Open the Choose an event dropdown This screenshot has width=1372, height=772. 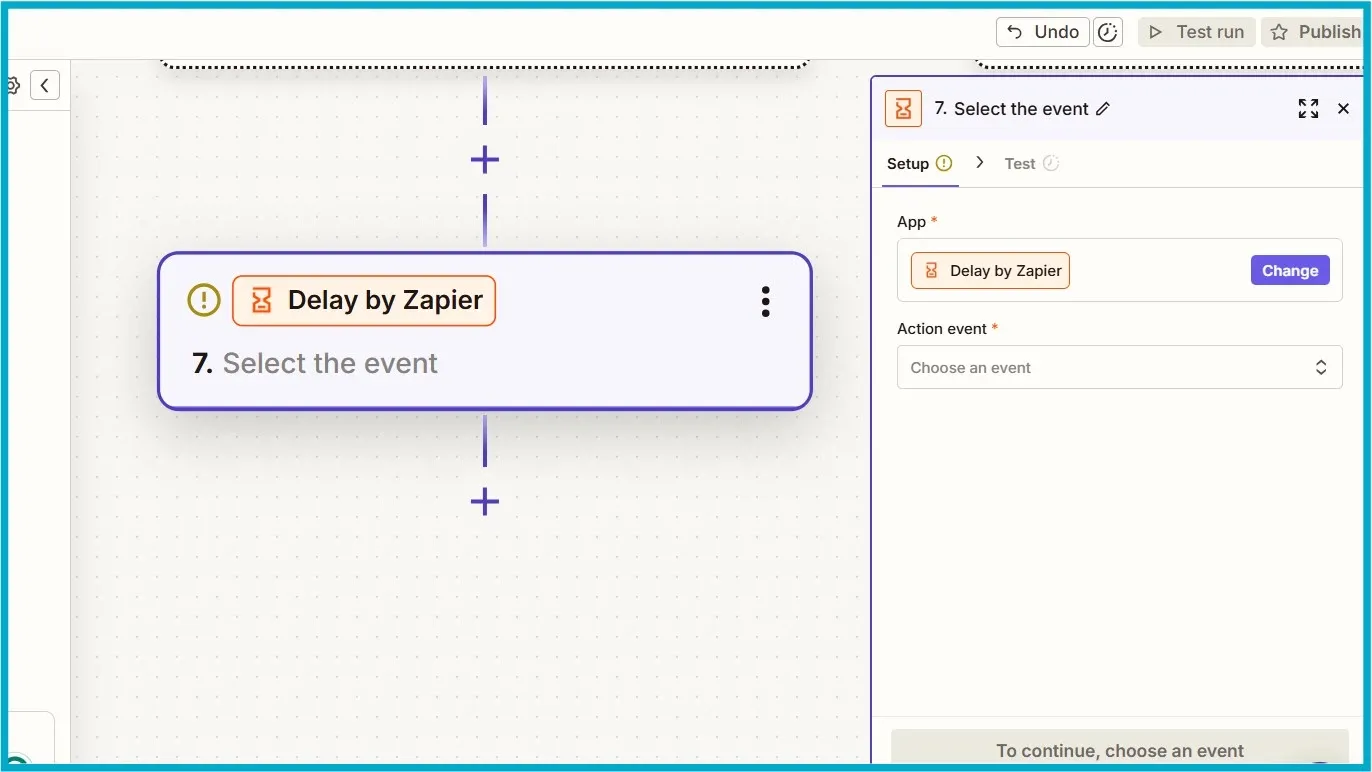click(x=1119, y=367)
